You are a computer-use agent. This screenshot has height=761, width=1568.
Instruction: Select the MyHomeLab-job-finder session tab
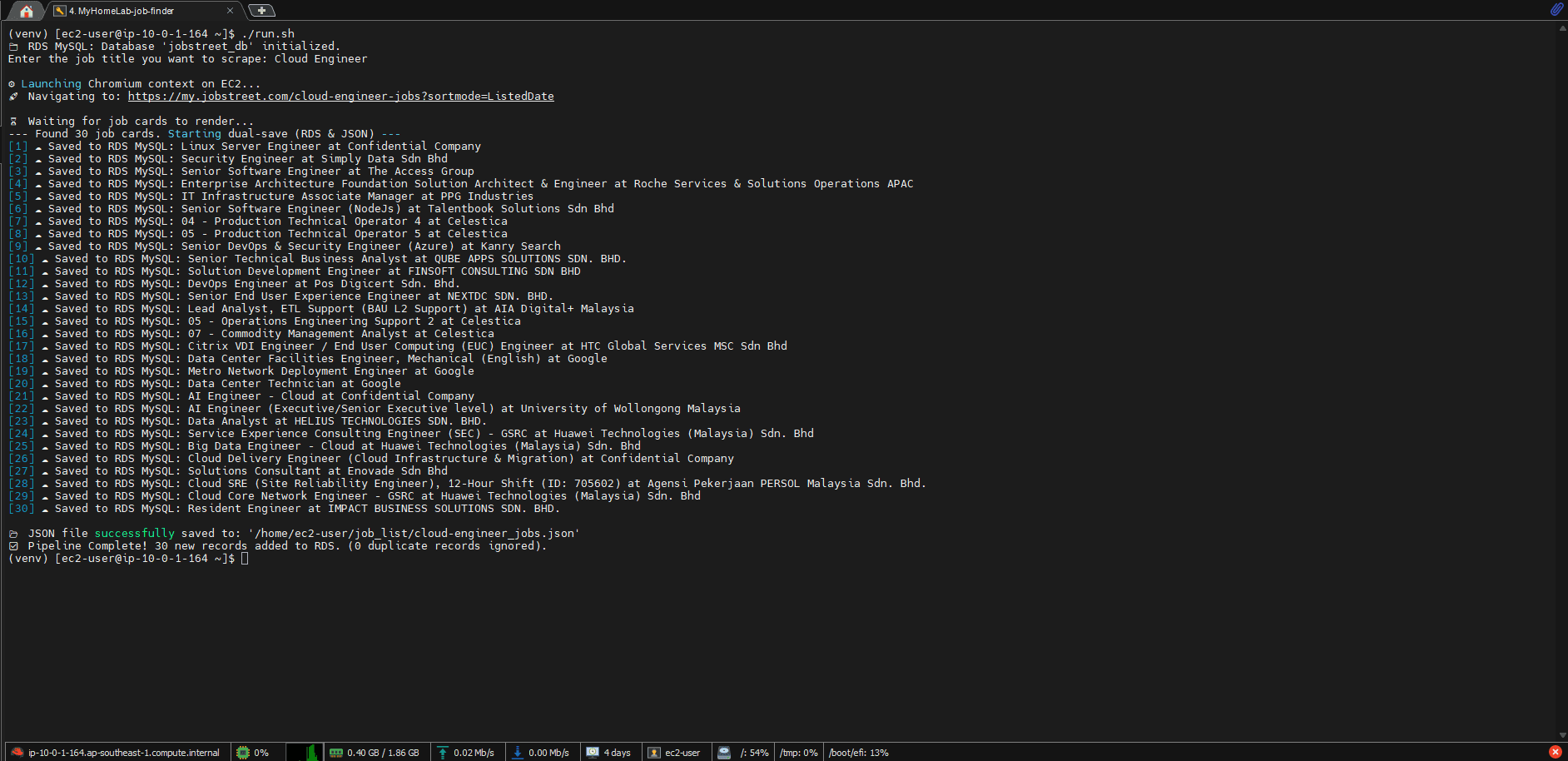point(143,11)
